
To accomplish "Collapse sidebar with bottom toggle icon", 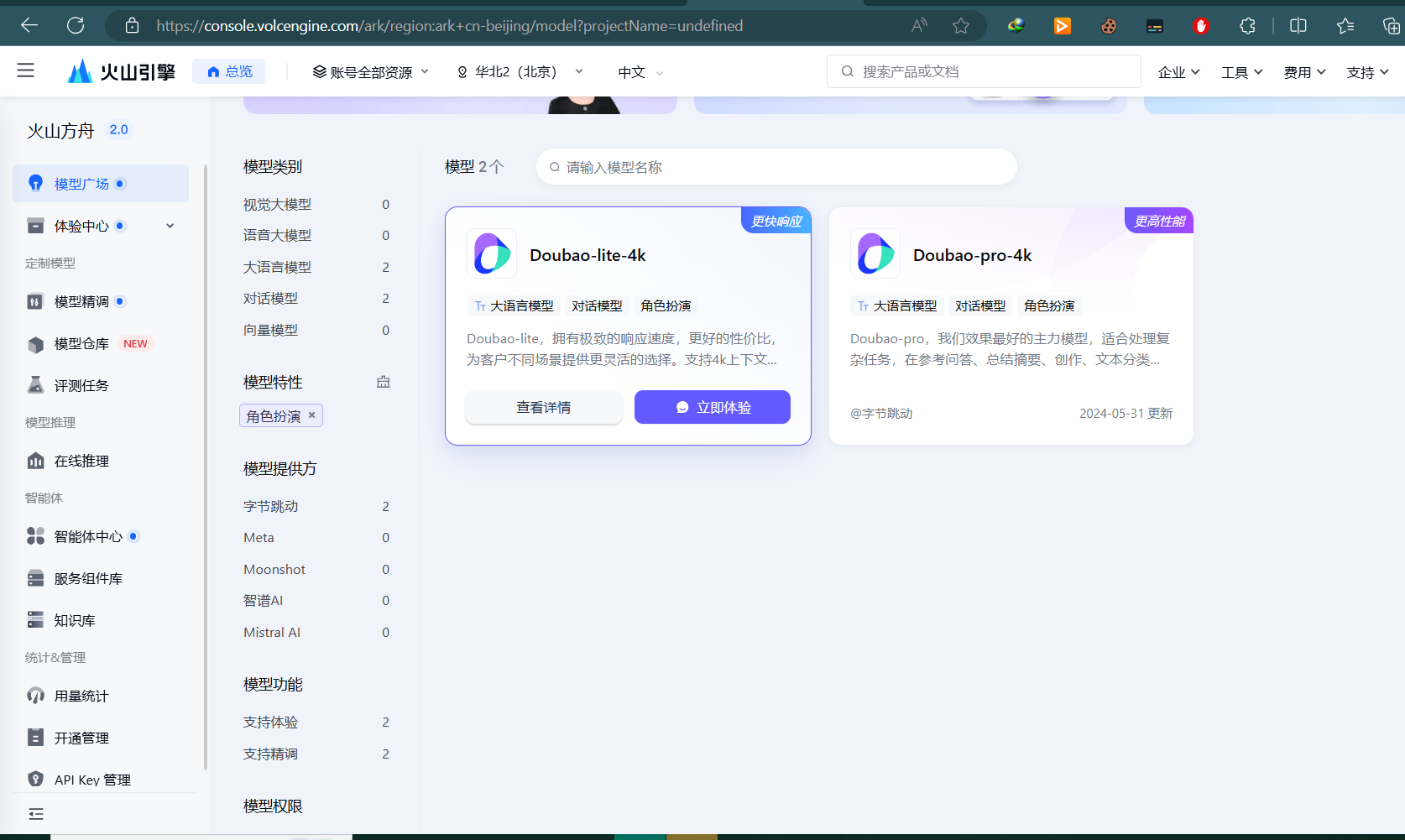I will 36,814.
